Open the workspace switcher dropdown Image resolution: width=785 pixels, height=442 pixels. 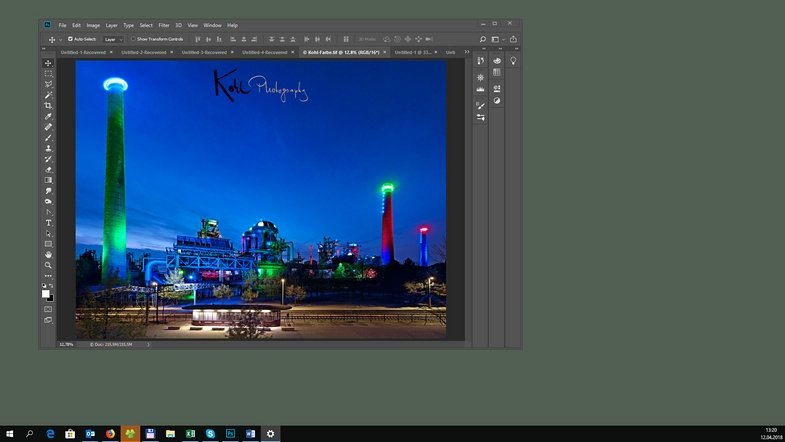click(x=498, y=39)
